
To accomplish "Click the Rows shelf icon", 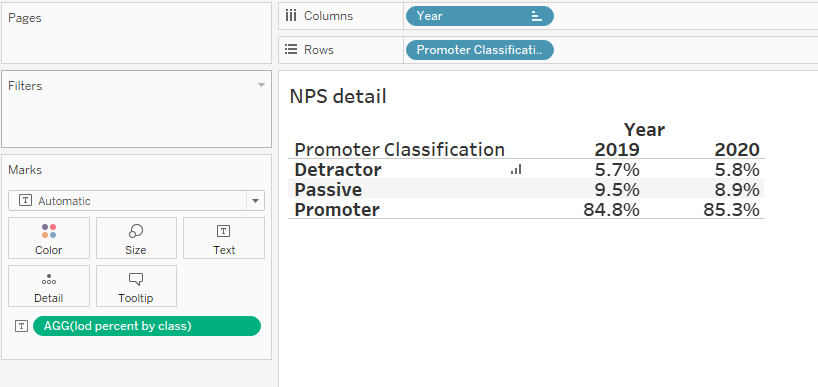I will [x=291, y=50].
